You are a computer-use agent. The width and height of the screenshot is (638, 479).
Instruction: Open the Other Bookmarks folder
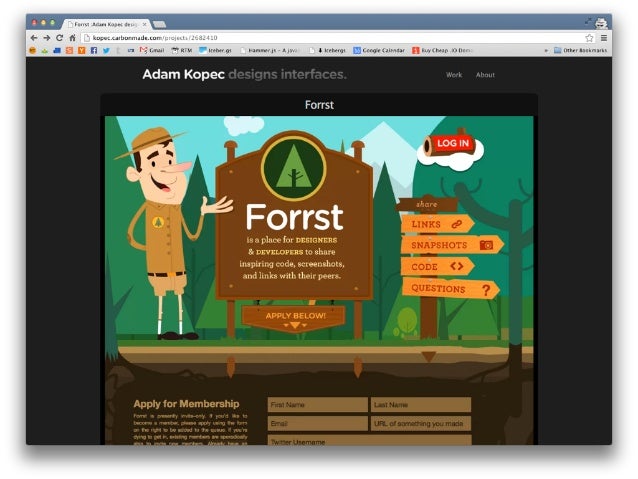[580, 50]
